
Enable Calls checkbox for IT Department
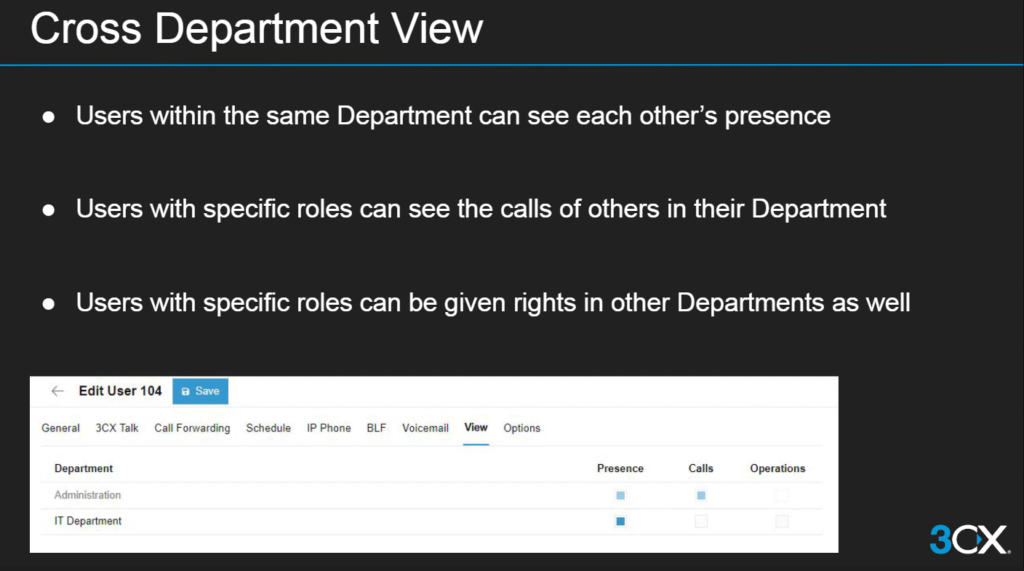pos(701,521)
